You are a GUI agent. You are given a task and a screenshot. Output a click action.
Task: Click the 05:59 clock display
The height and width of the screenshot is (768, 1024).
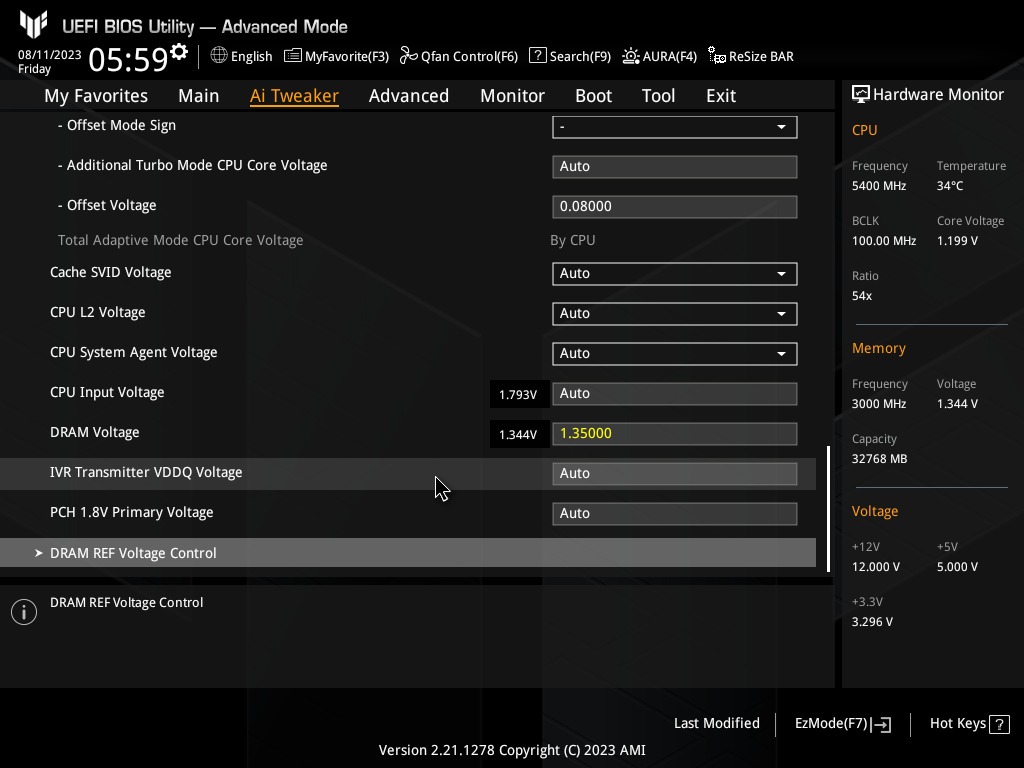click(x=129, y=59)
